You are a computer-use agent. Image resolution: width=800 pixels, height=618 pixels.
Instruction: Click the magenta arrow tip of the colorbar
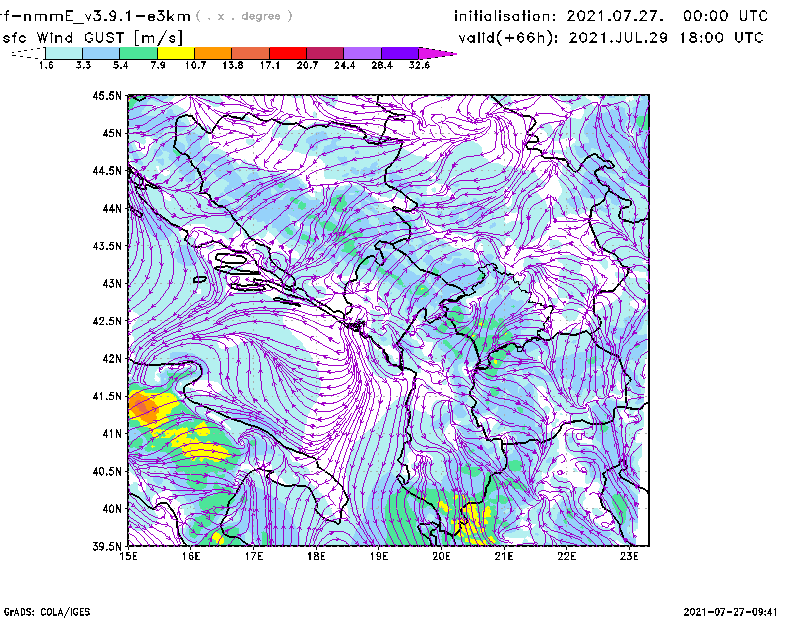coord(437,53)
